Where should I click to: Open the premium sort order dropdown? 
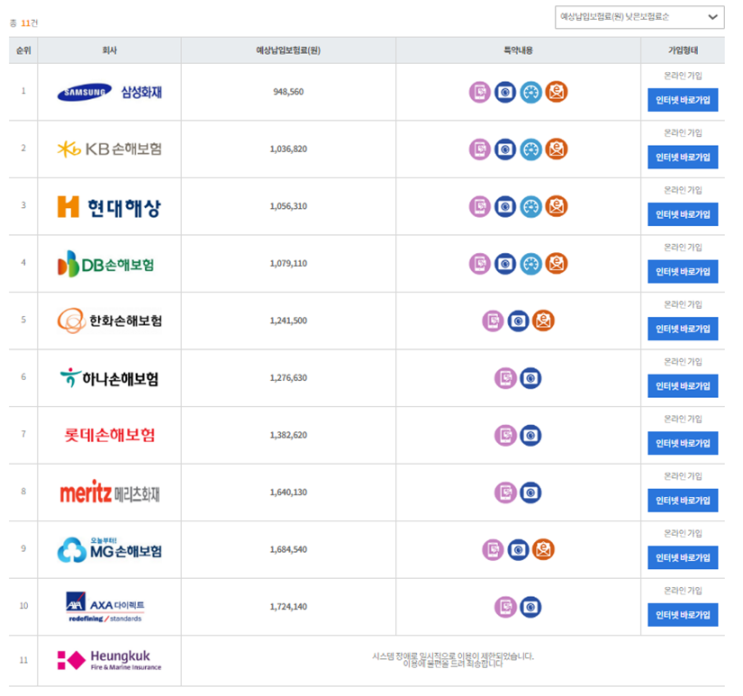coord(639,18)
